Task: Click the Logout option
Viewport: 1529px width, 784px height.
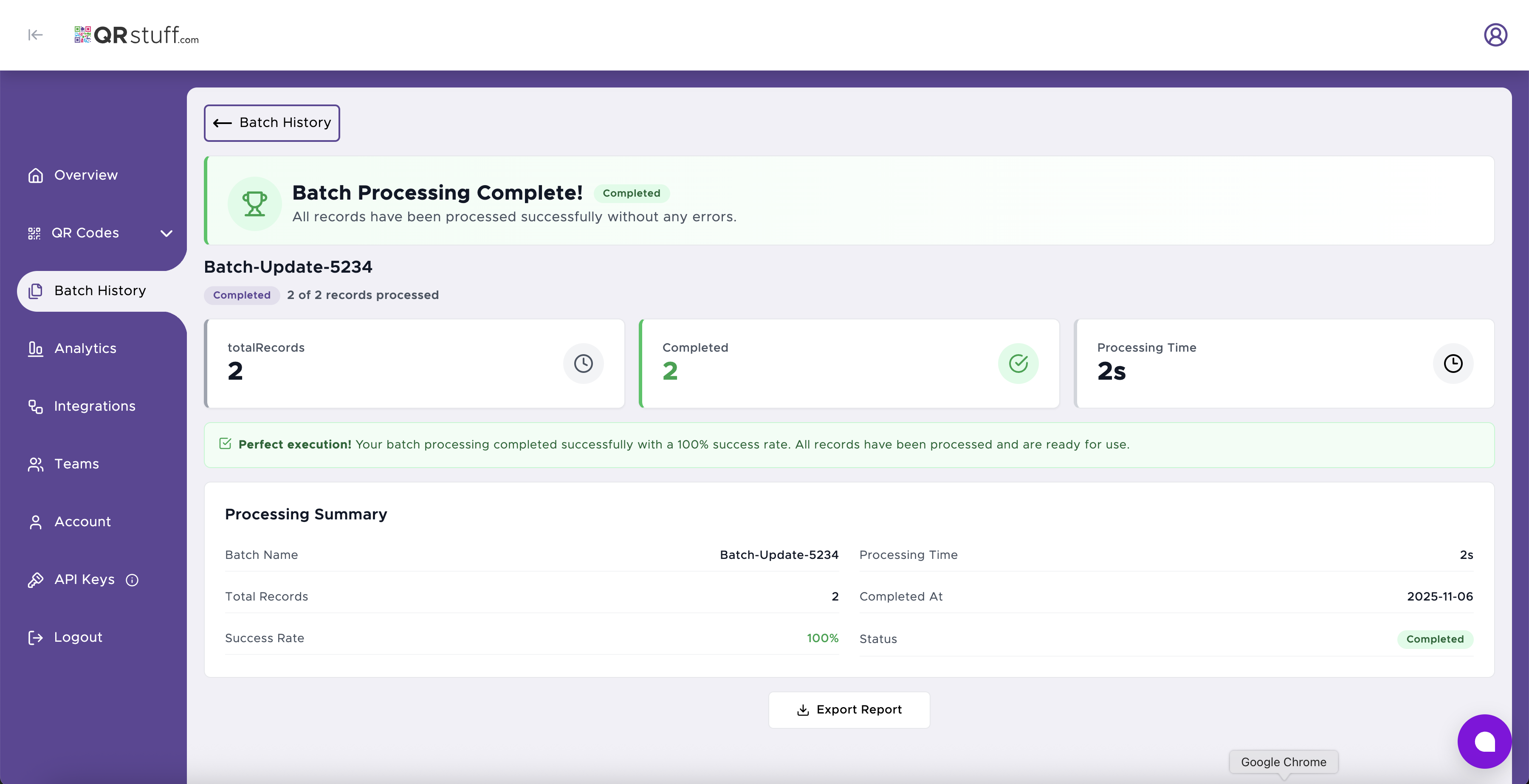Action: (78, 637)
